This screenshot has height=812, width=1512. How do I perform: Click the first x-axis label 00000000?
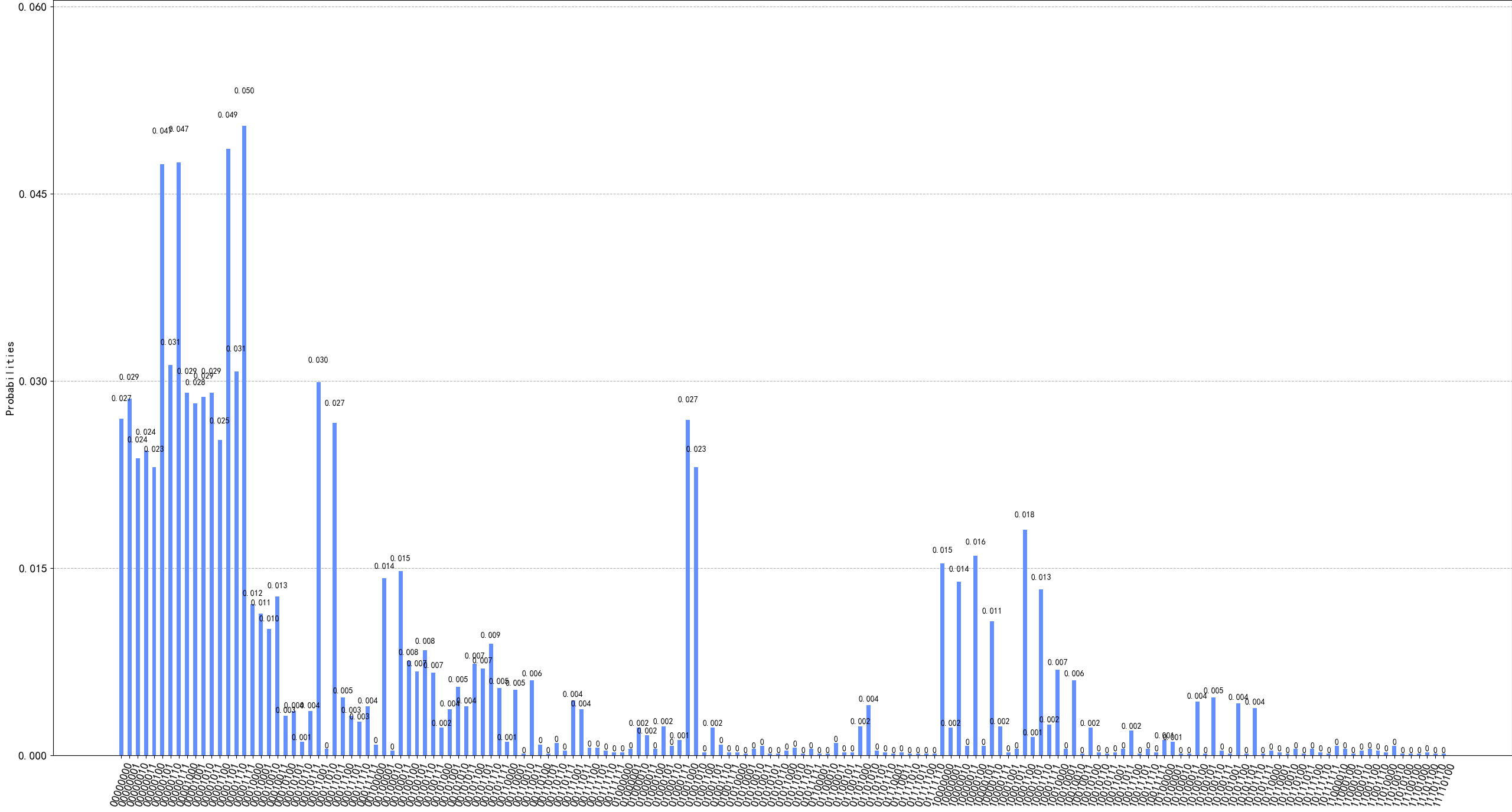click(x=120, y=784)
